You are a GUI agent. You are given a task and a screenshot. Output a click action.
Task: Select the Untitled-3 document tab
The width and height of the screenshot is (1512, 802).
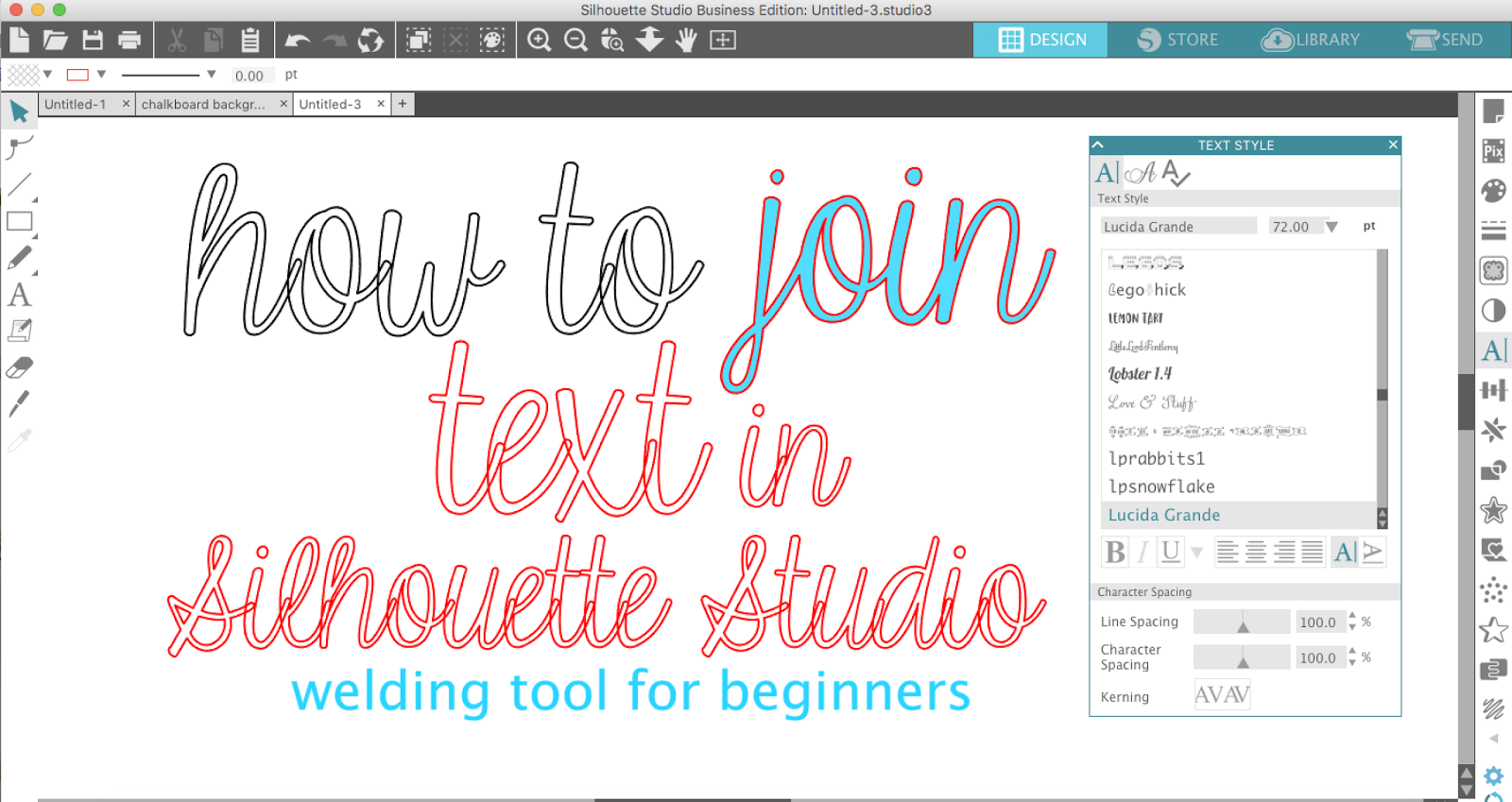[x=330, y=104]
